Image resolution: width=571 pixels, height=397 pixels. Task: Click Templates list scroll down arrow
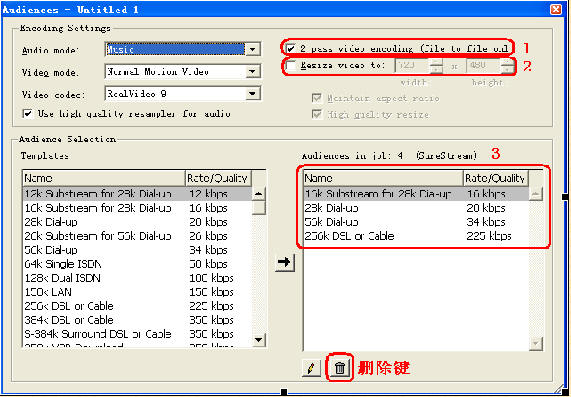[259, 340]
